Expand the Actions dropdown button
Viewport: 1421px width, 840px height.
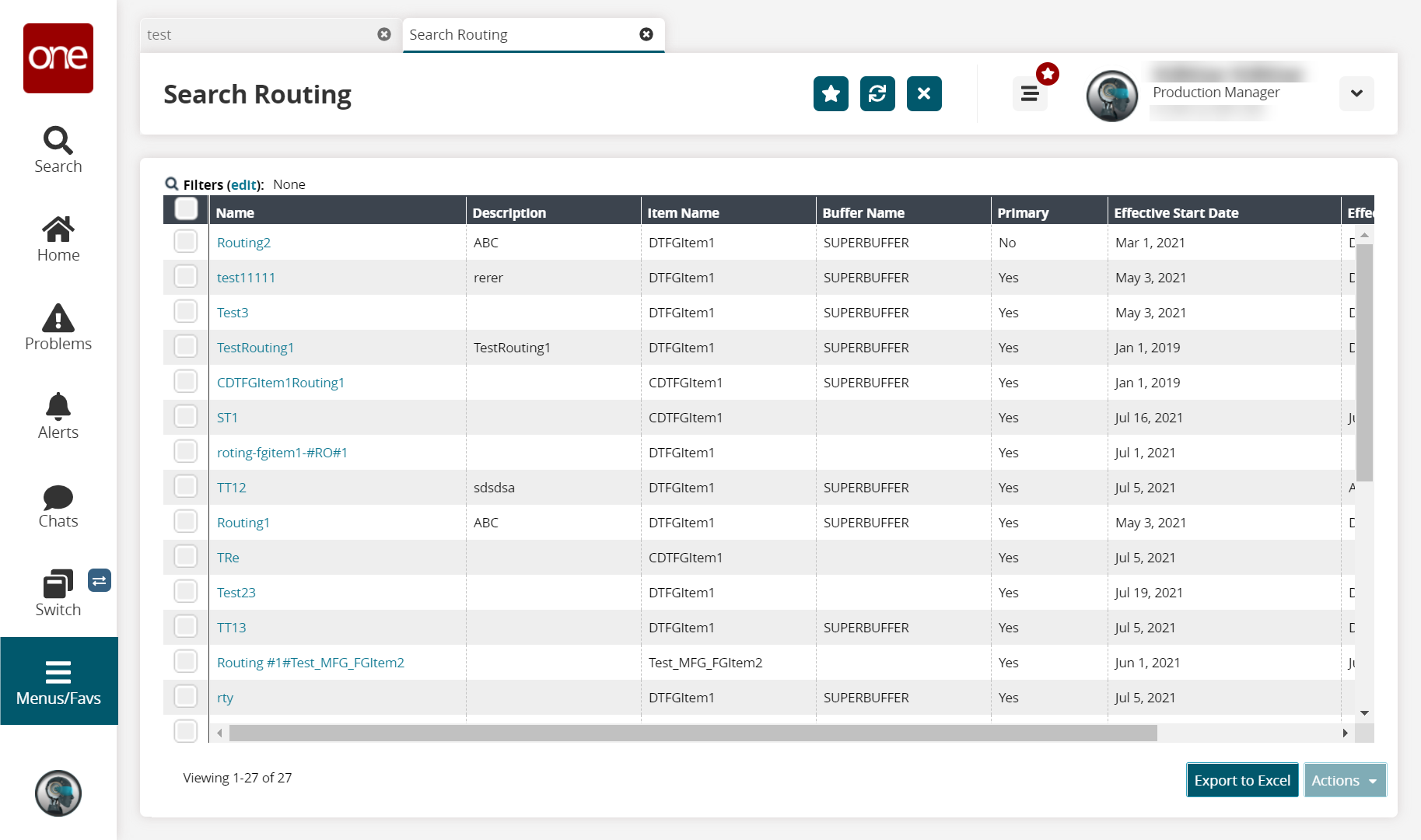[1345, 780]
